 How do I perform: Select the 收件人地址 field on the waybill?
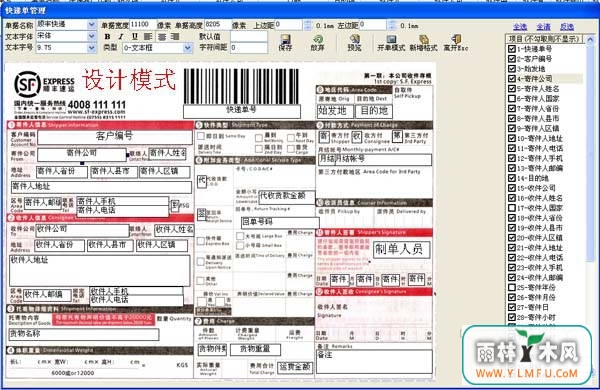coord(99,270)
